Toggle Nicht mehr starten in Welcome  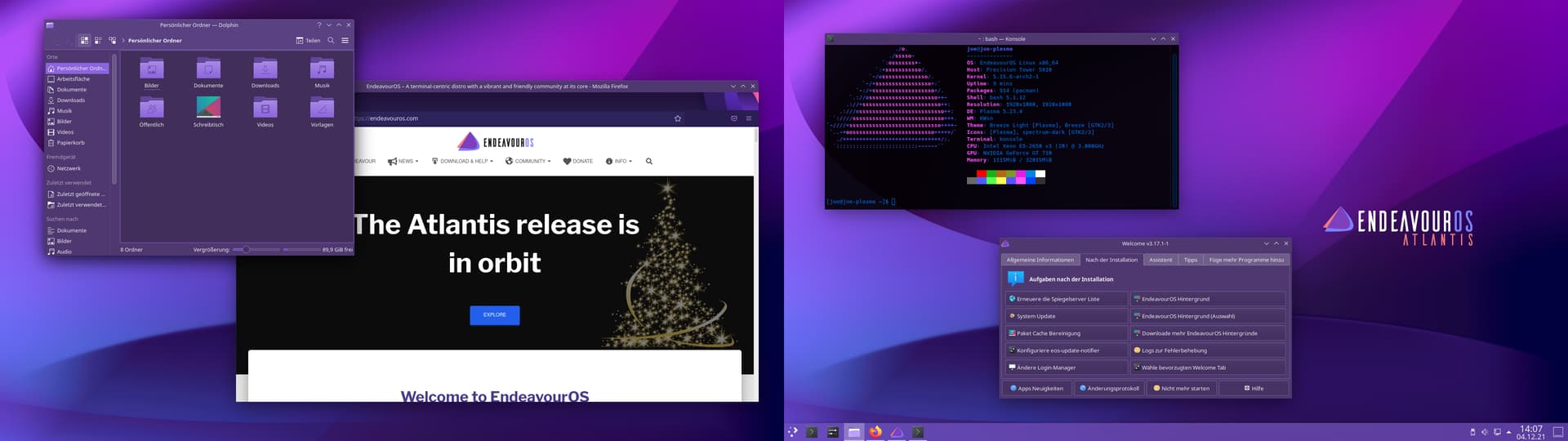click(x=1181, y=389)
